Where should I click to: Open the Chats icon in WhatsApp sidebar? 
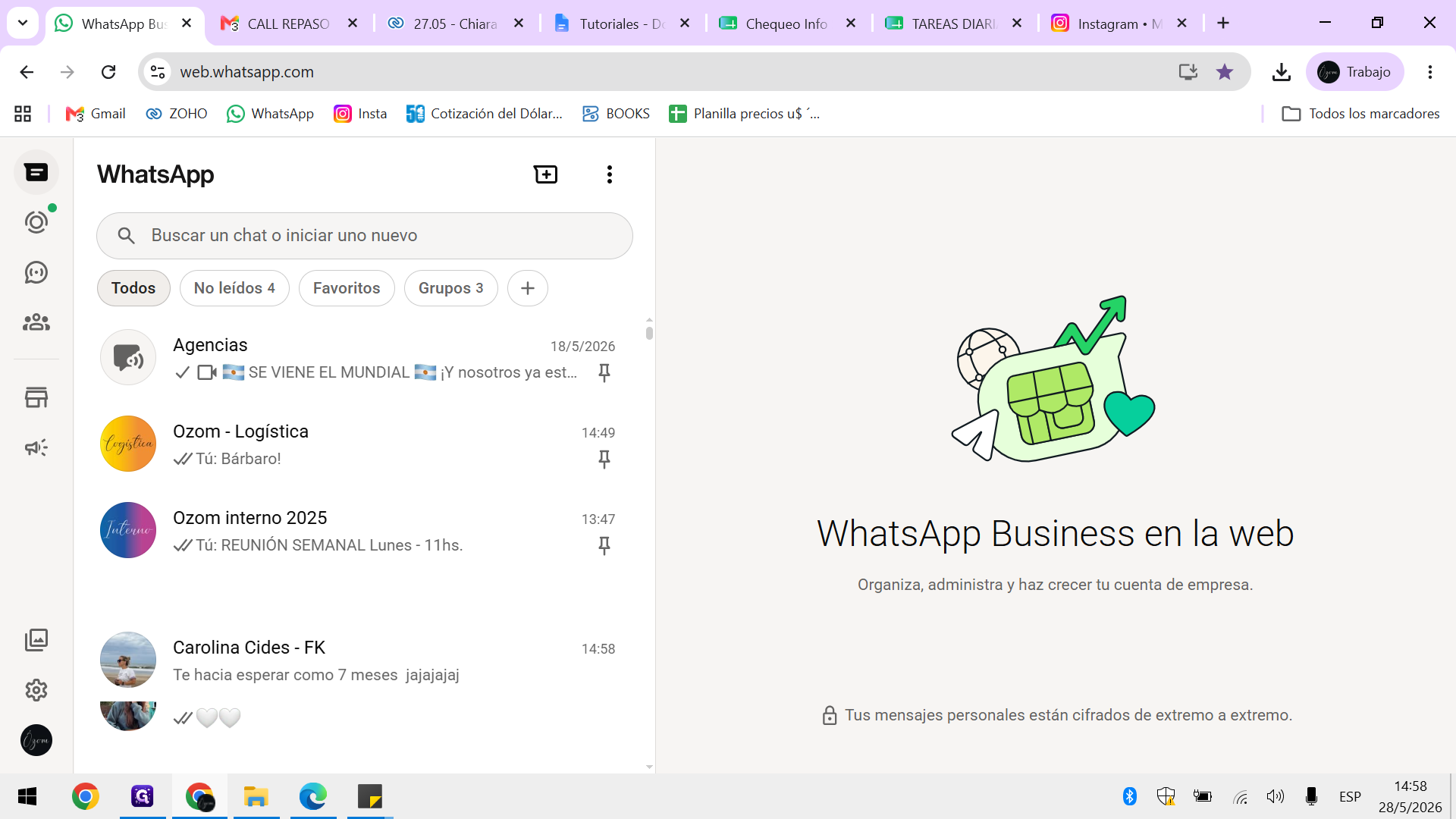36,173
